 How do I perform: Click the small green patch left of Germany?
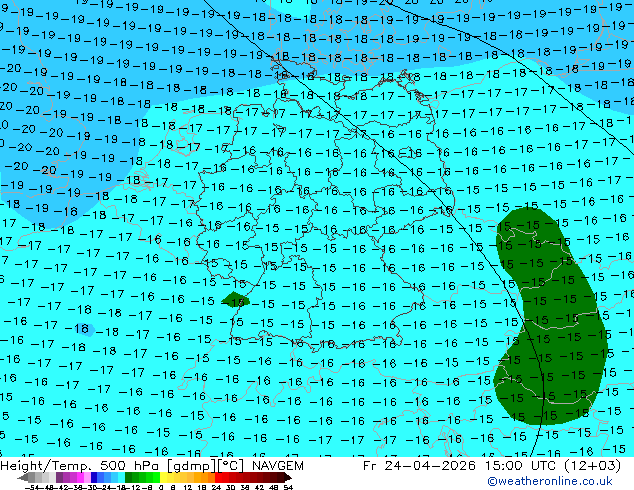(235, 300)
